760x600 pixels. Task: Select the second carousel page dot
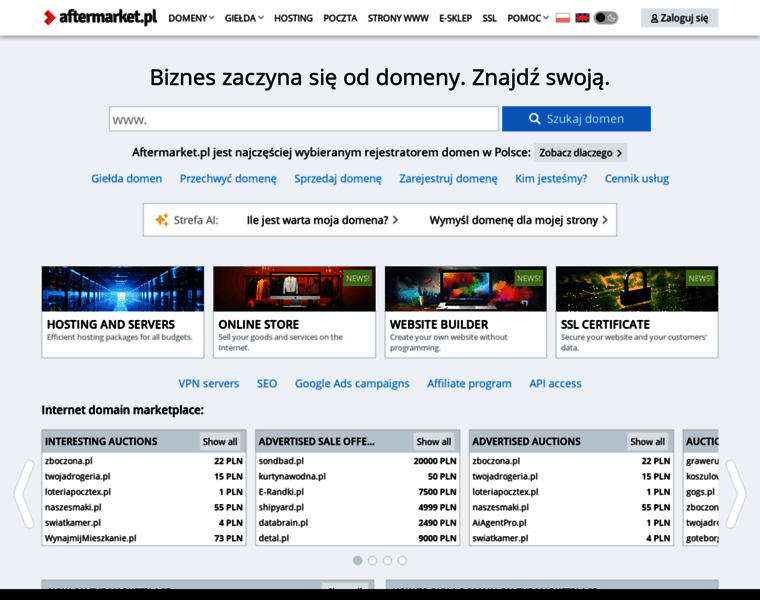(x=372, y=560)
